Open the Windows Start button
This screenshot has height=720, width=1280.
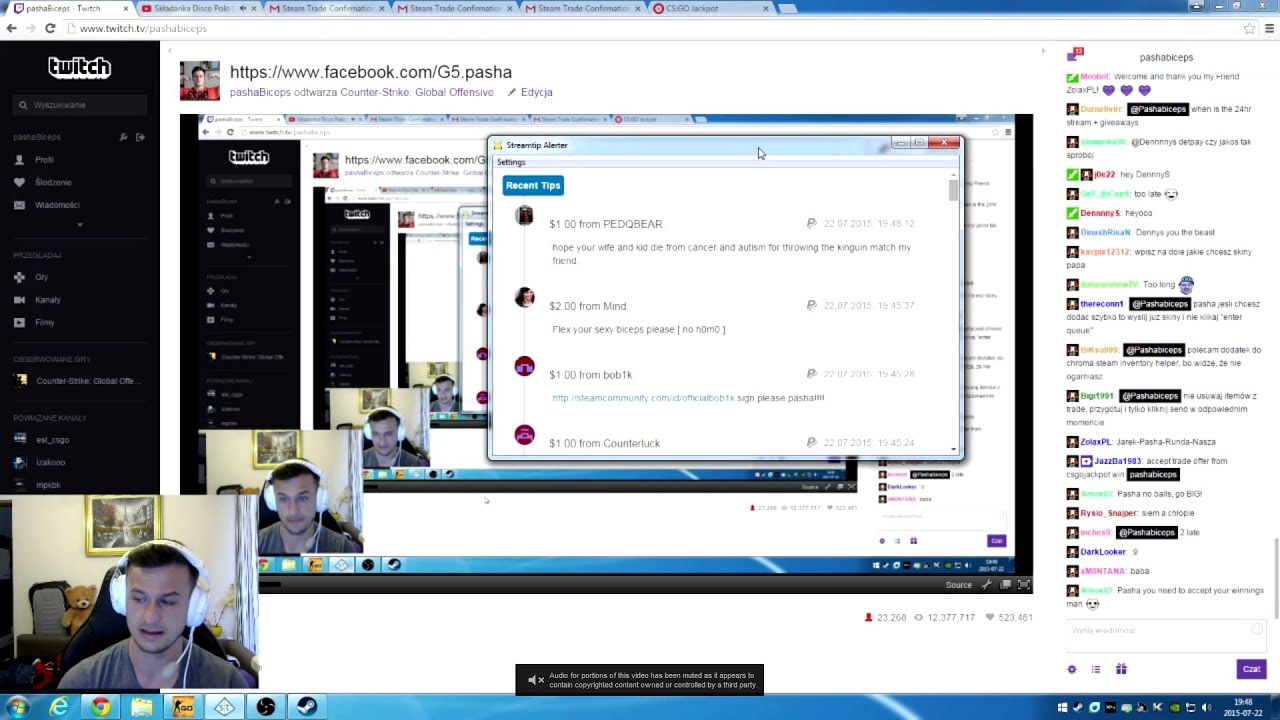tap(19, 707)
